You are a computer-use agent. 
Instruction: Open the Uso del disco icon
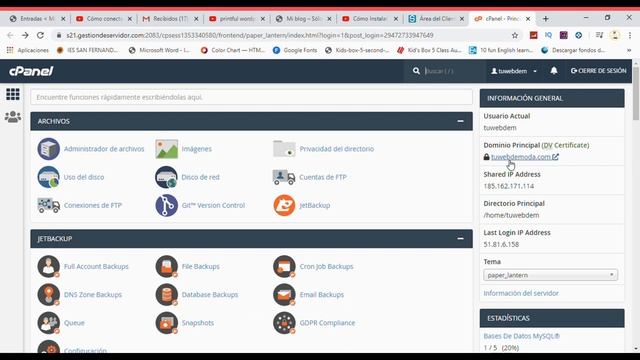click(x=49, y=177)
